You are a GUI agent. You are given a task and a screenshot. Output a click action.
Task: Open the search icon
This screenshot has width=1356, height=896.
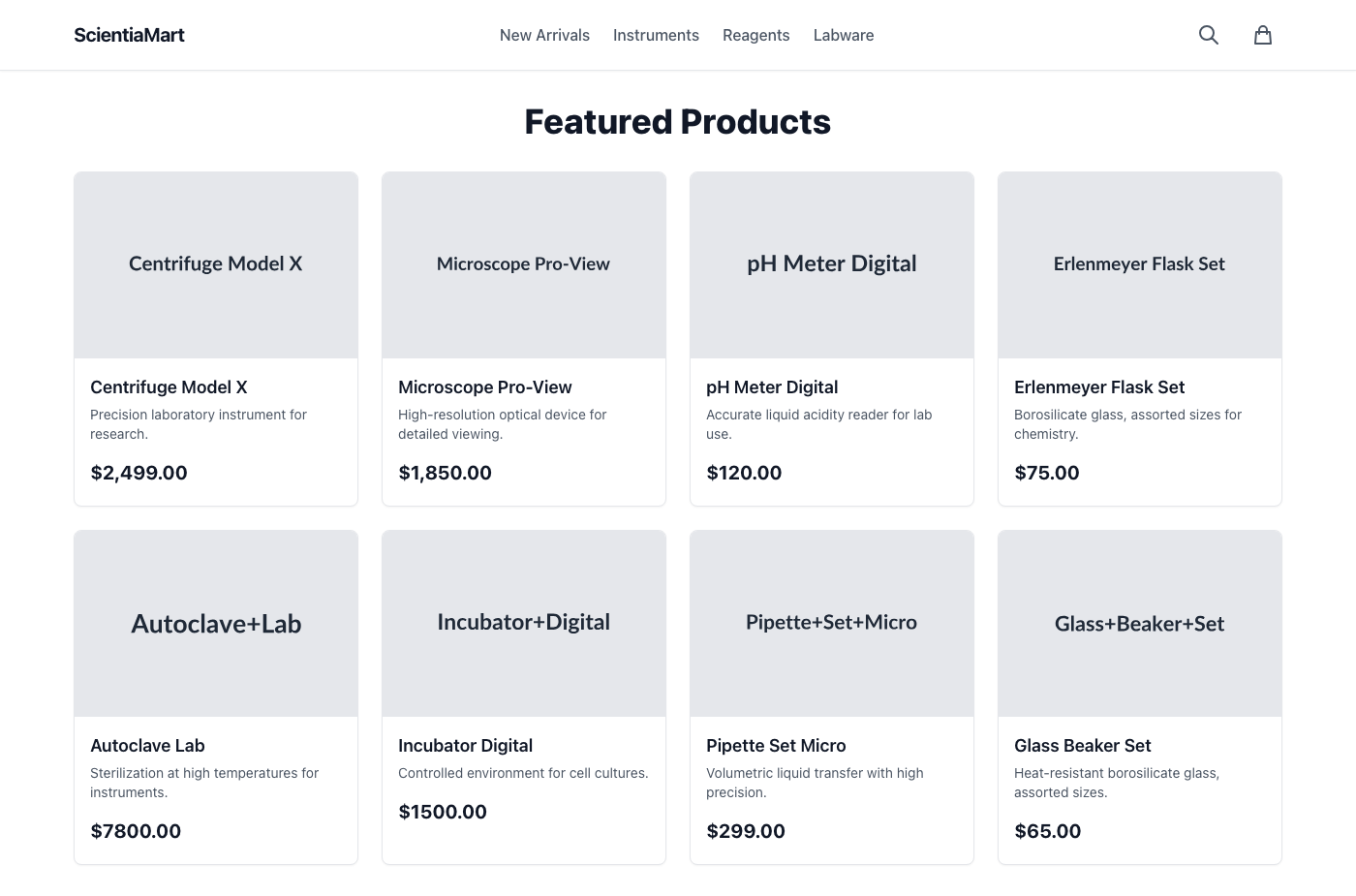(x=1208, y=34)
